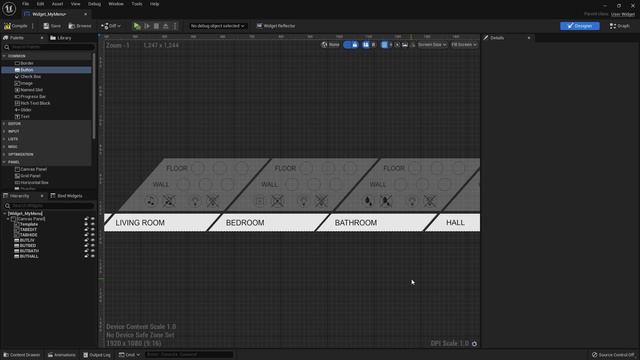Toggle visibility eye for BUTHALL row
640x360 pixels.
pyautogui.click(x=93, y=256)
